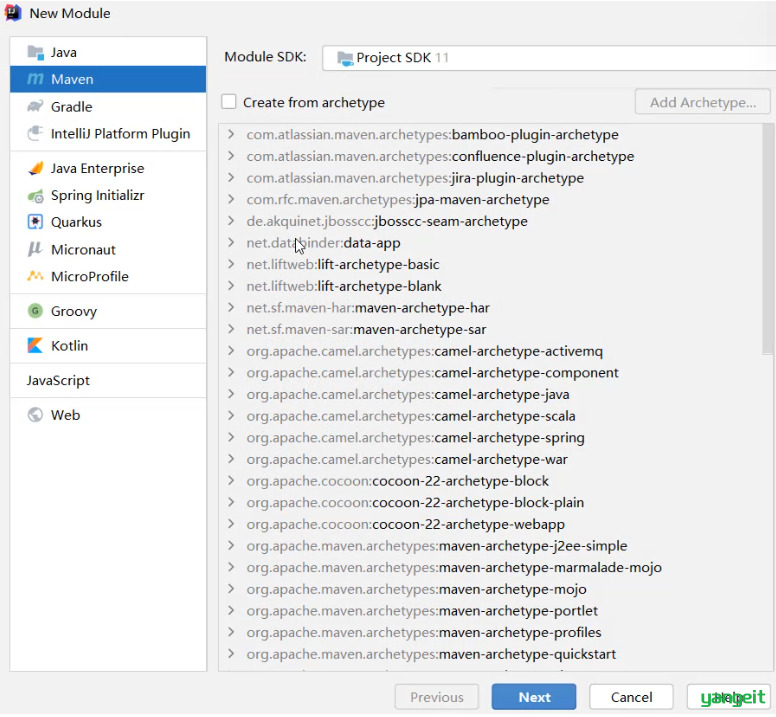
Task: Click the Project SDK folder icon
Action: 345,58
